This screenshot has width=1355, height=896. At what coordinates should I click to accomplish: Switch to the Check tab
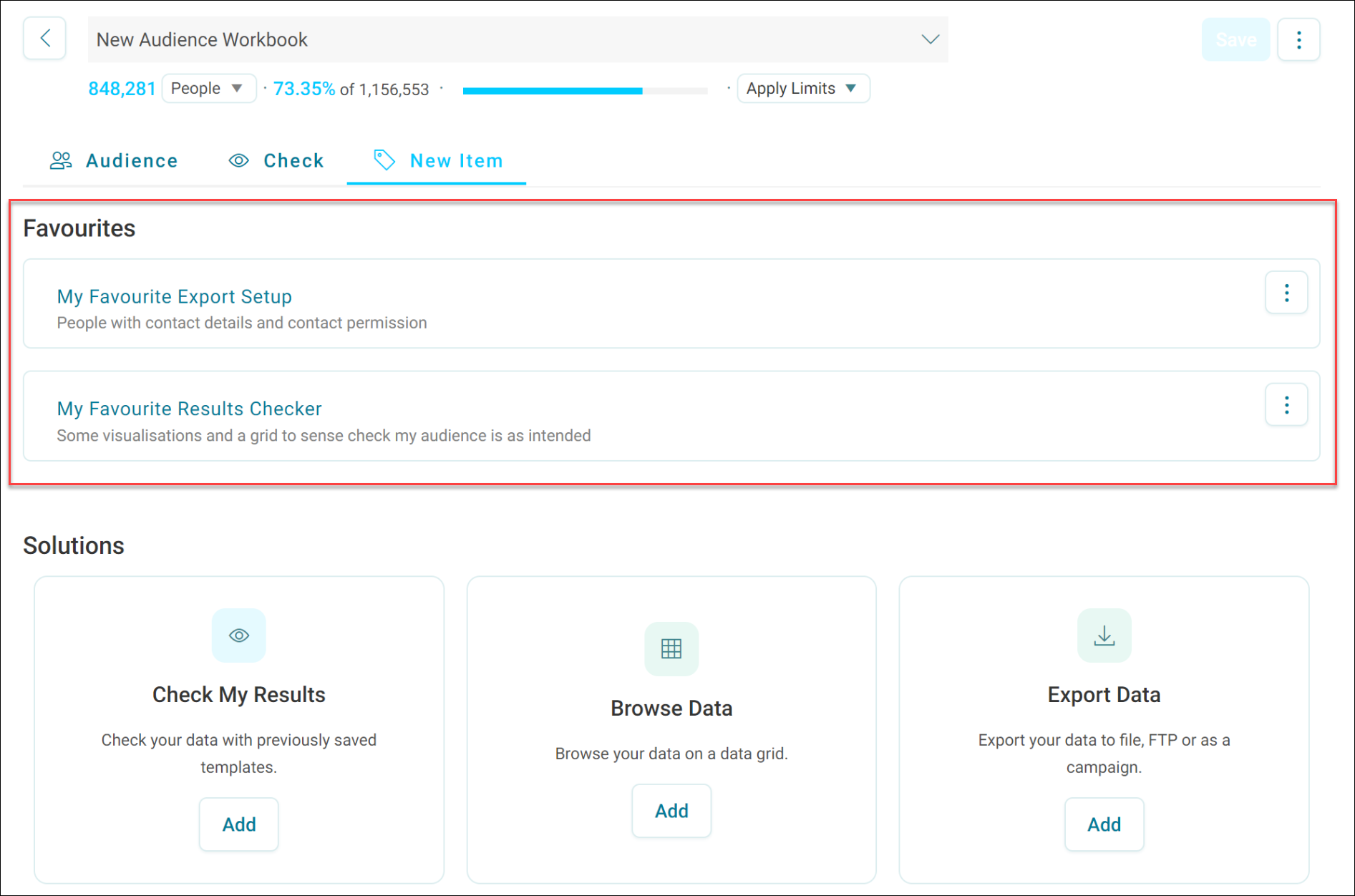coord(276,161)
